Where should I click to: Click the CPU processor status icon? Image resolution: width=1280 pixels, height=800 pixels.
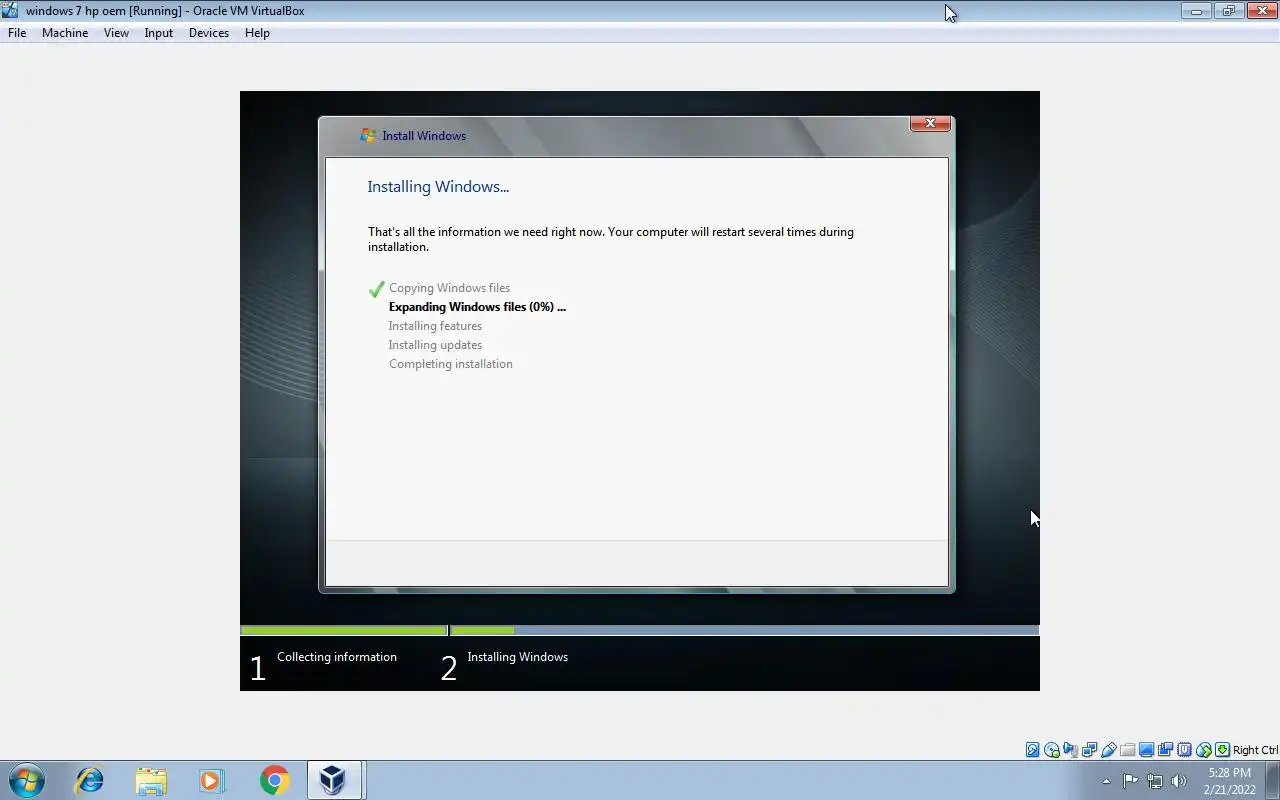coord(1185,750)
